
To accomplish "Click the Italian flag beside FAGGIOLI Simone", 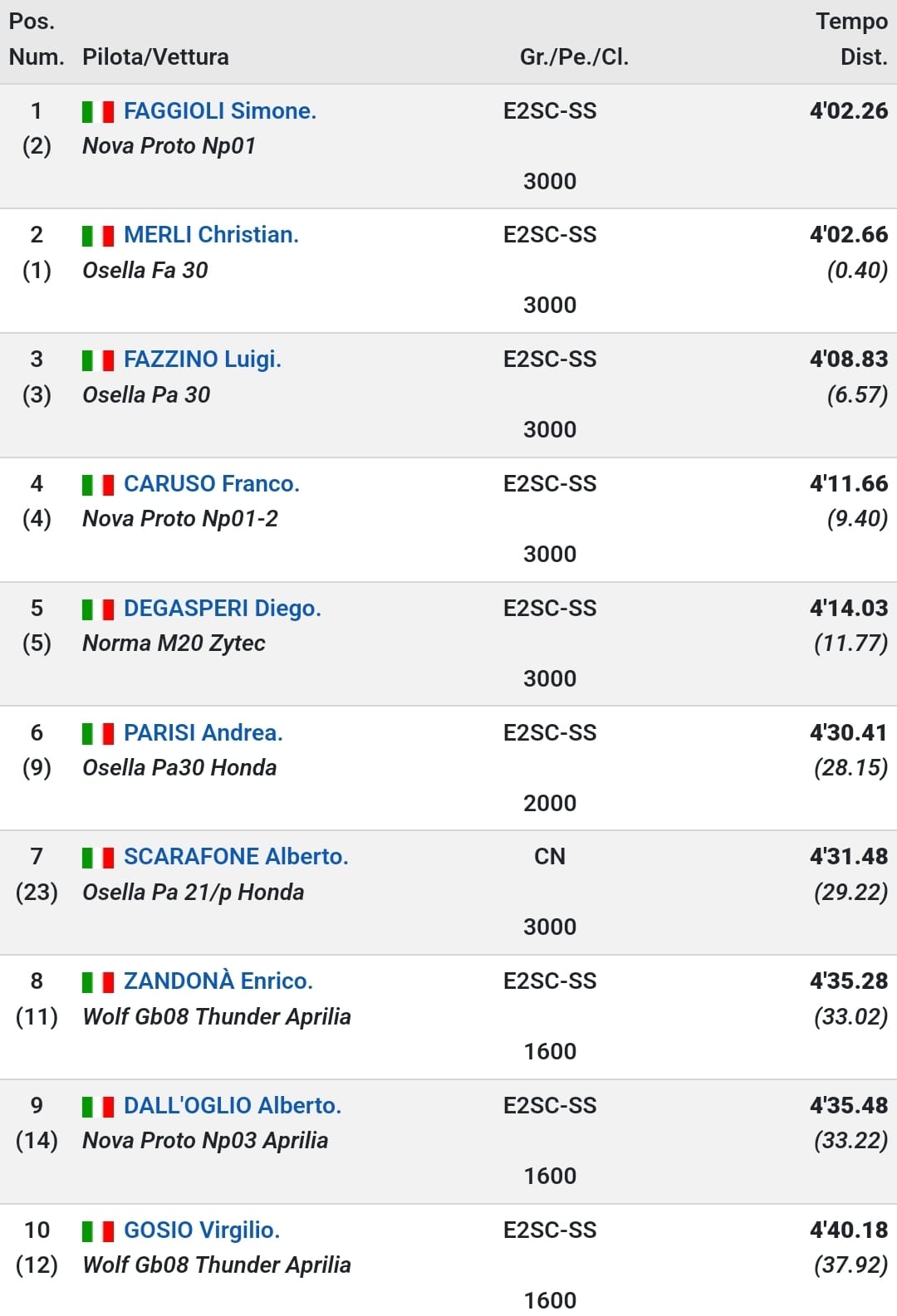I will 98,111.
